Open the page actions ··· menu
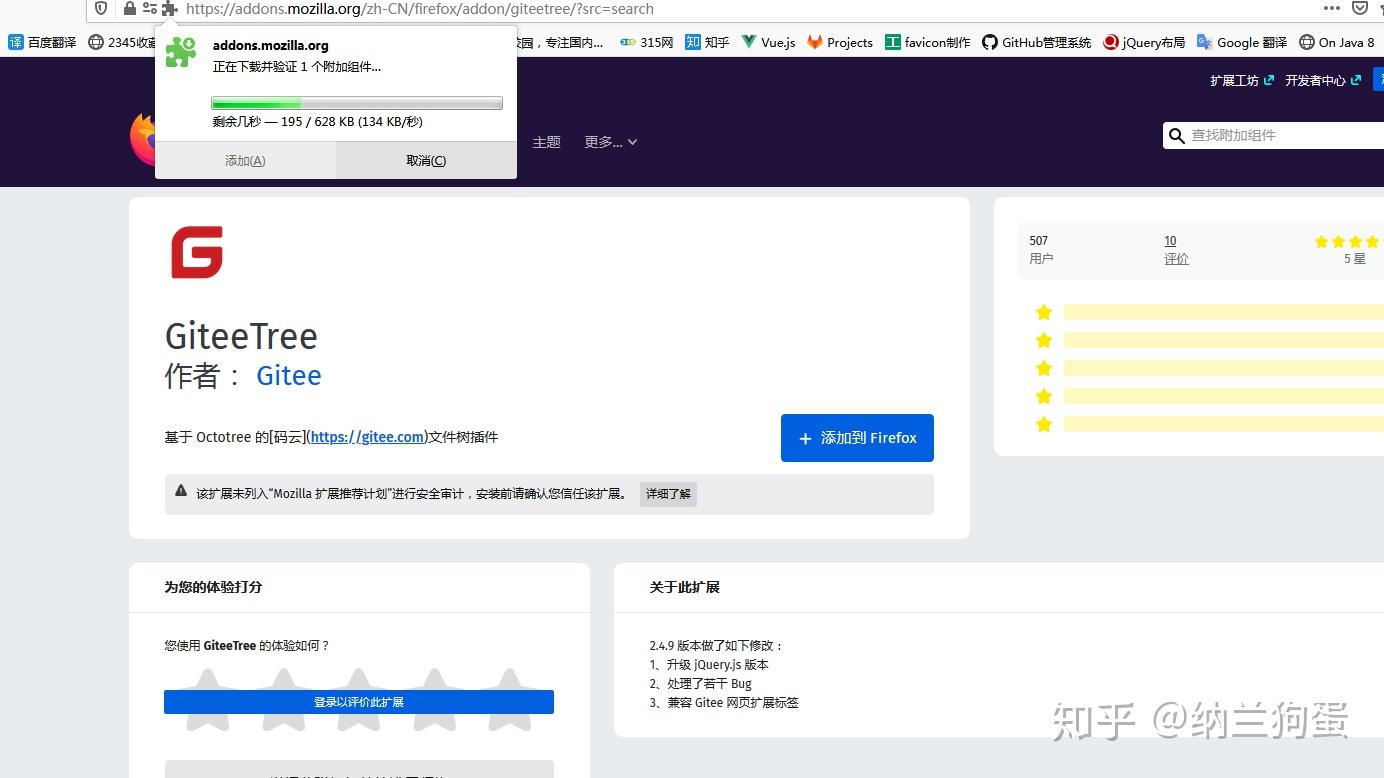This screenshot has width=1384, height=778. pyautogui.click(x=1332, y=8)
